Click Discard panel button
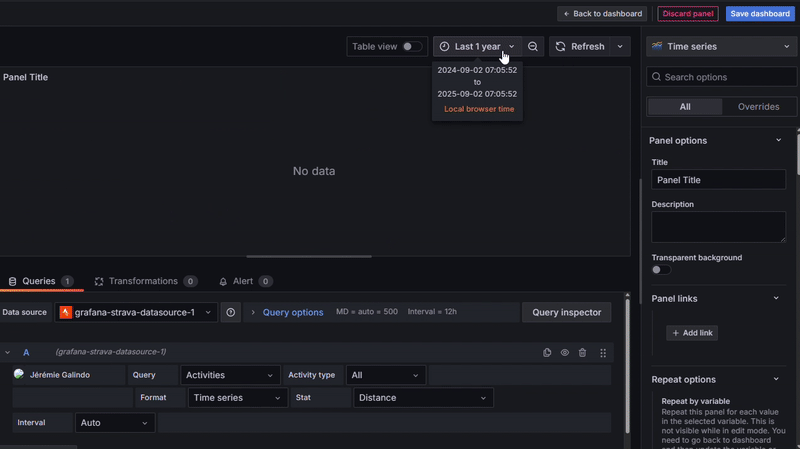800x449 pixels. [688, 14]
